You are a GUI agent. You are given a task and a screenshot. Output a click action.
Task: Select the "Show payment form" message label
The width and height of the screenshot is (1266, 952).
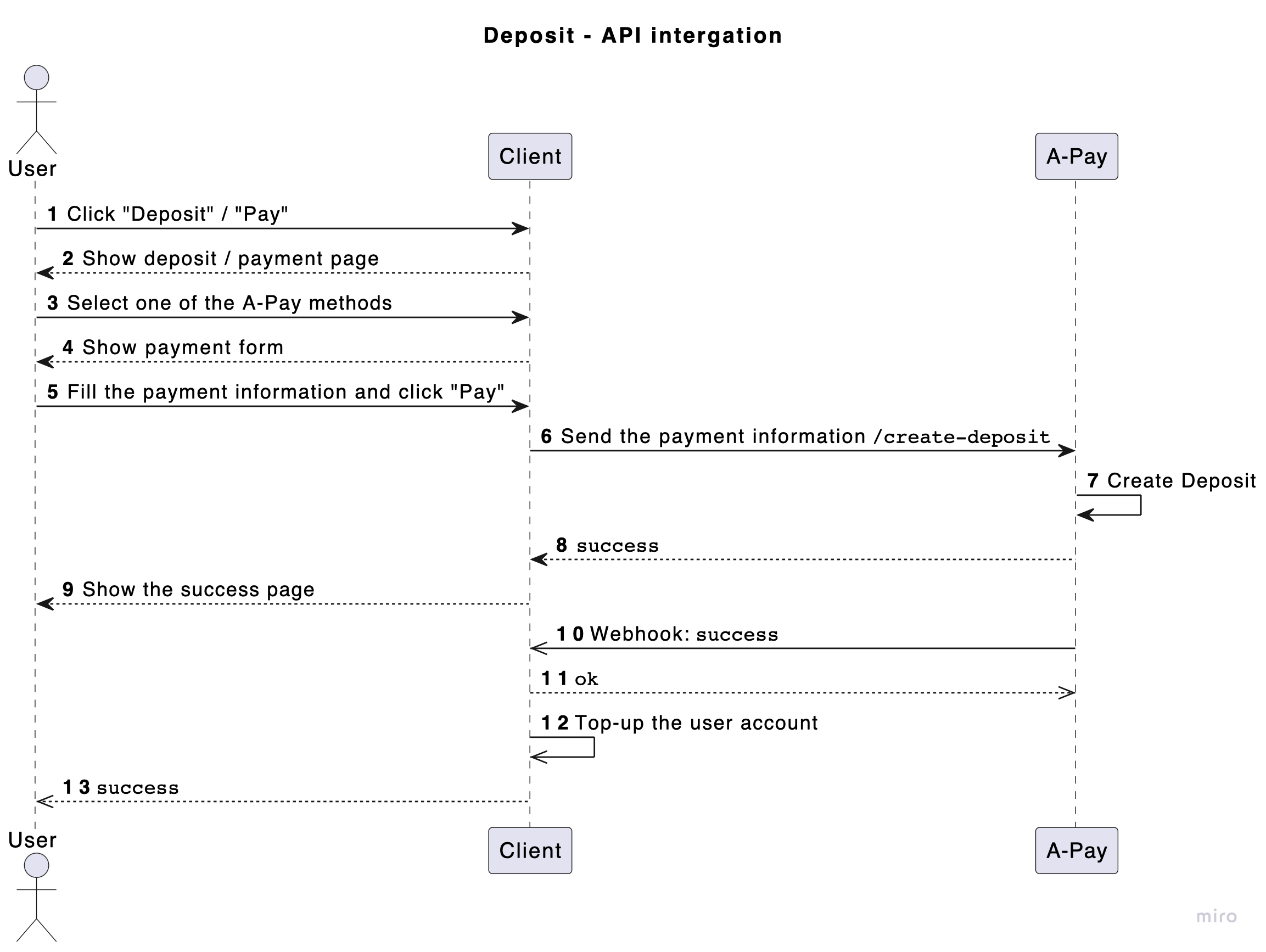tap(183, 348)
